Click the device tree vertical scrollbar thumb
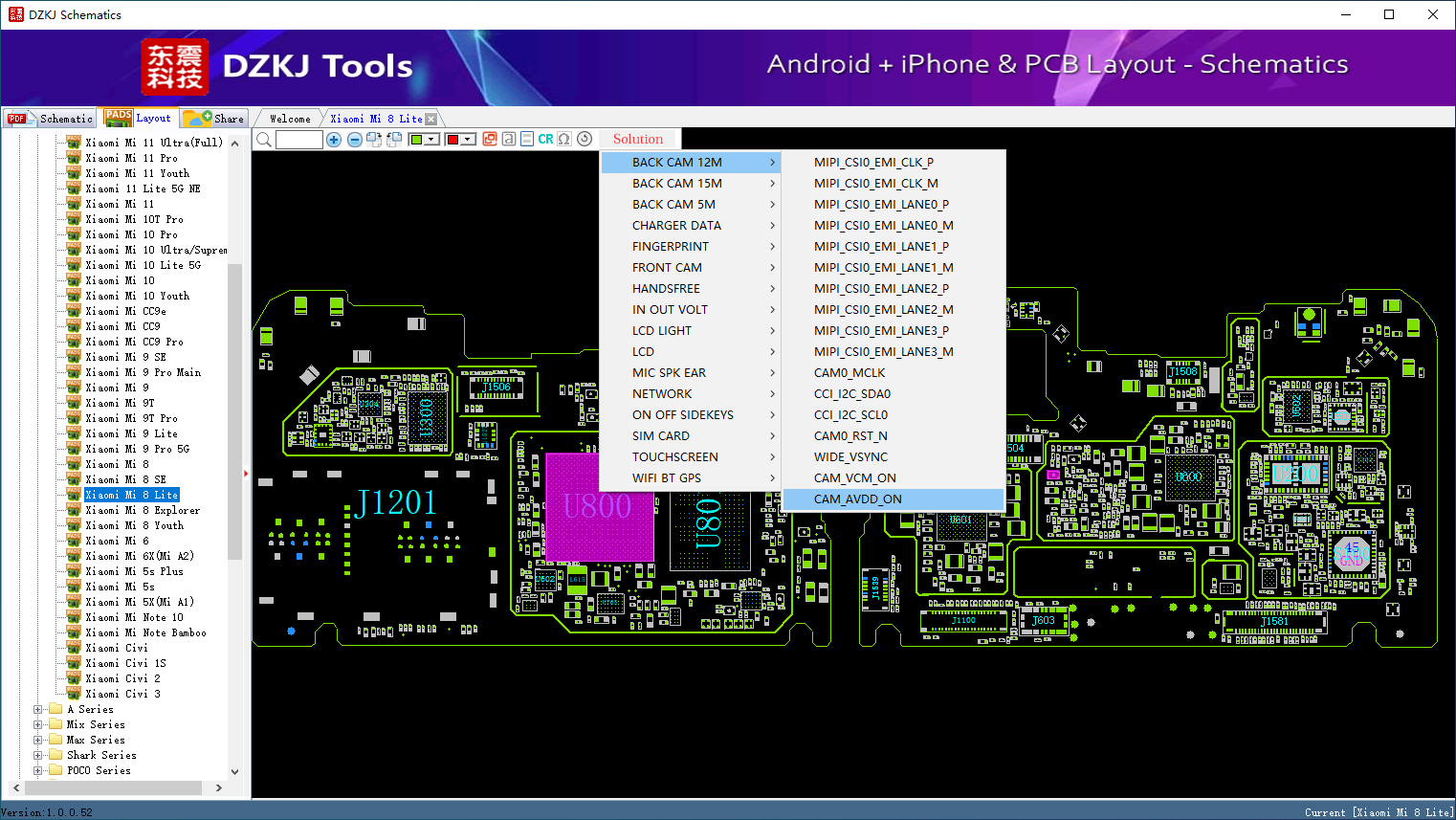 click(x=234, y=411)
